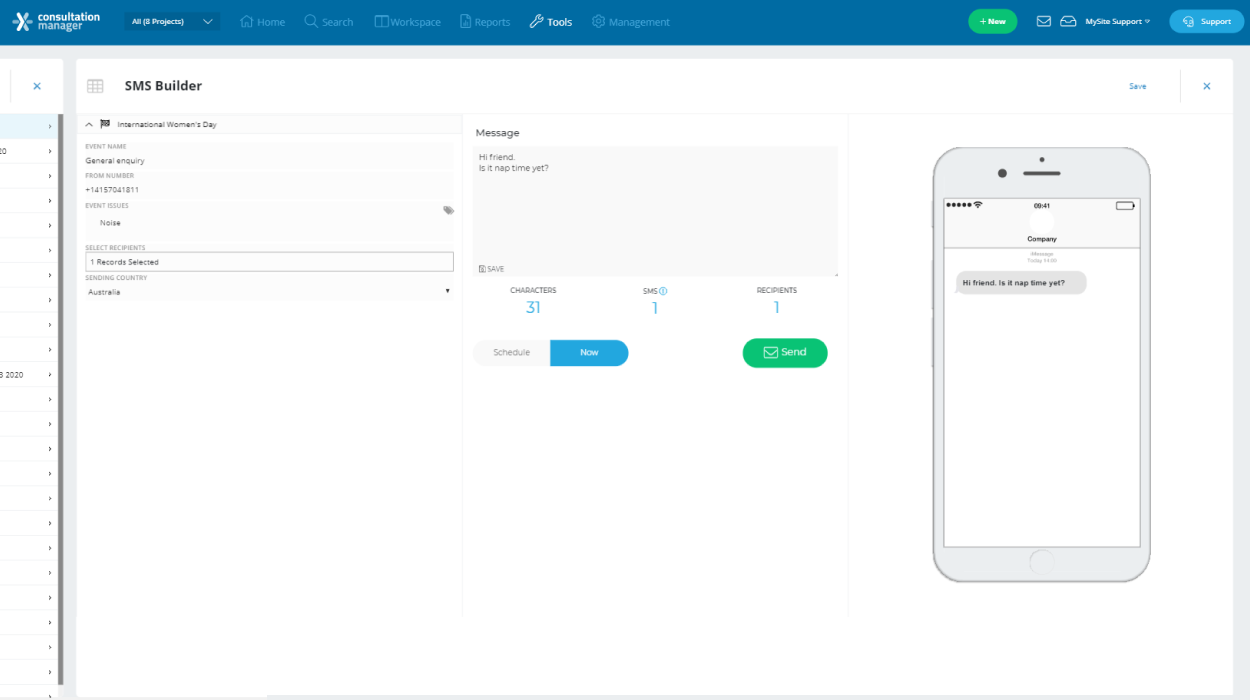Click the From Number field +14157041811
Image resolution: width=1250 pixels, height=700 pixels.
[x=269, y=189]
